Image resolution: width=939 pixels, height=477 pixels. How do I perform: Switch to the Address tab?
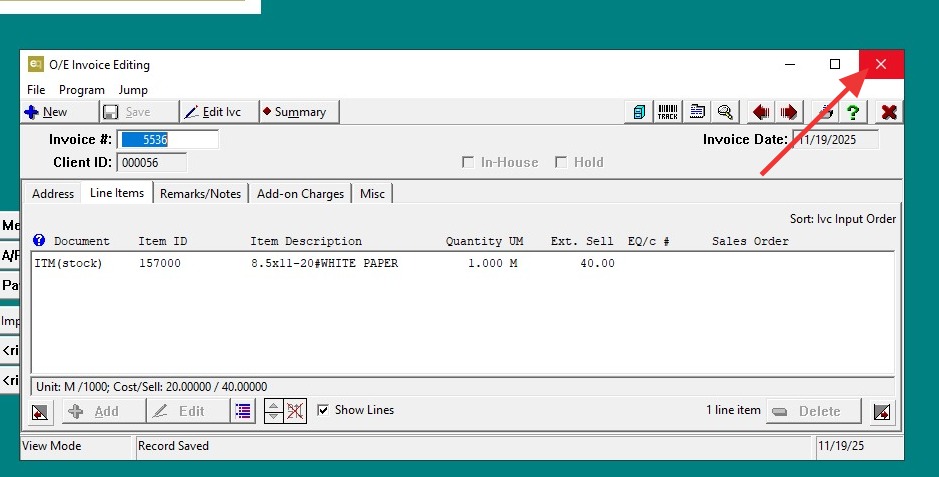(x=53, y=194)
